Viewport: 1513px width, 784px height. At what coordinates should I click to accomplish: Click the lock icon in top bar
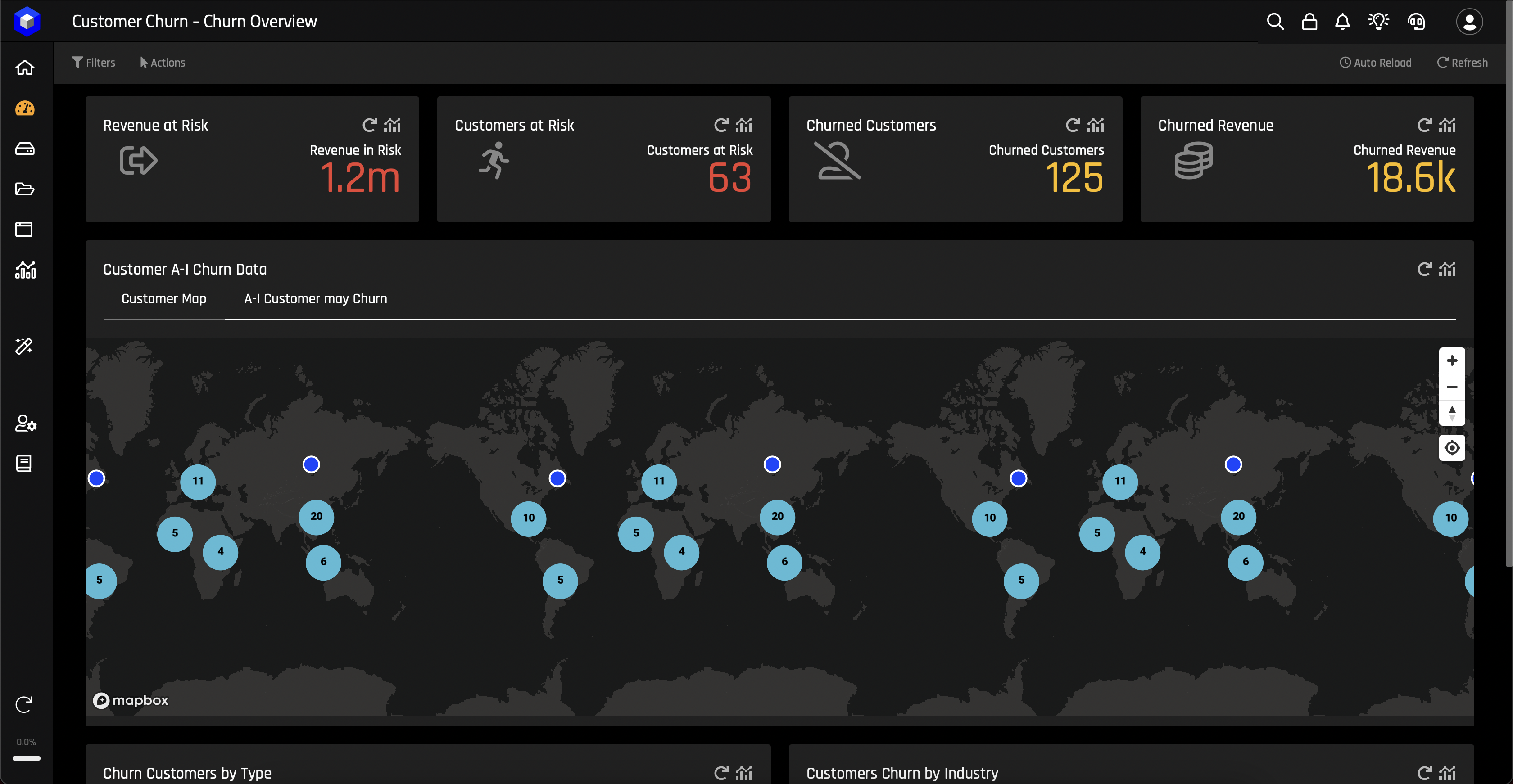point(1309,22)
